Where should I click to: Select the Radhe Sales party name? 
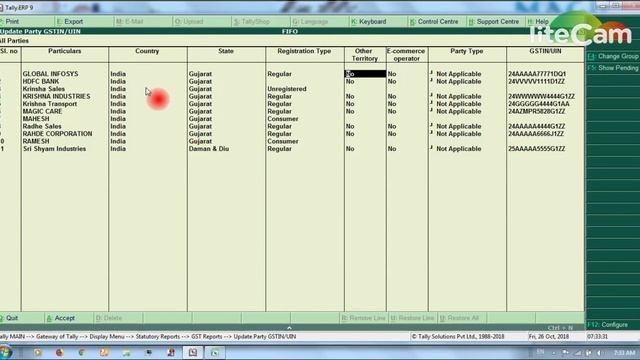tap(42, 126)
